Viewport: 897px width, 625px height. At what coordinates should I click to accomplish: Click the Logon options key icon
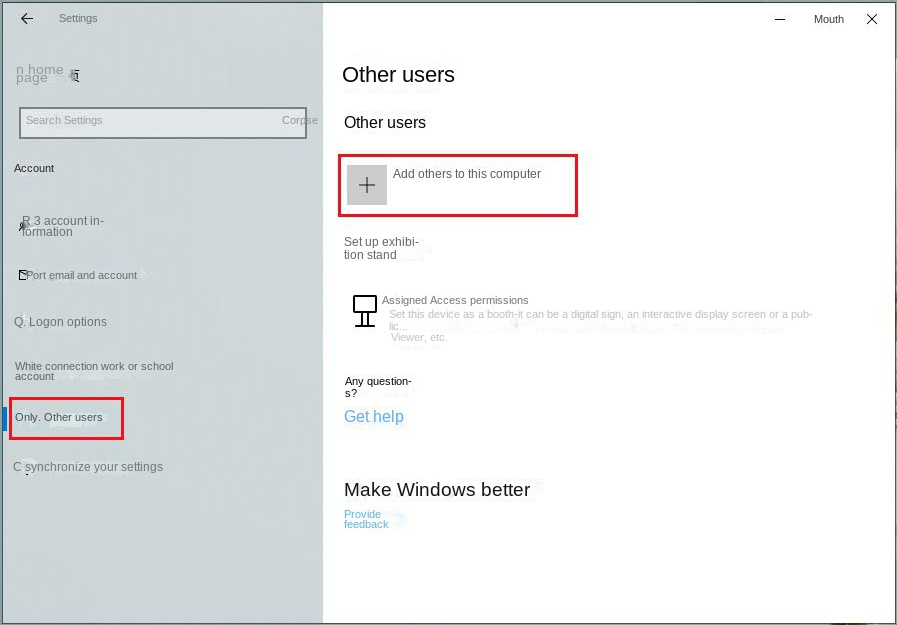19,322
